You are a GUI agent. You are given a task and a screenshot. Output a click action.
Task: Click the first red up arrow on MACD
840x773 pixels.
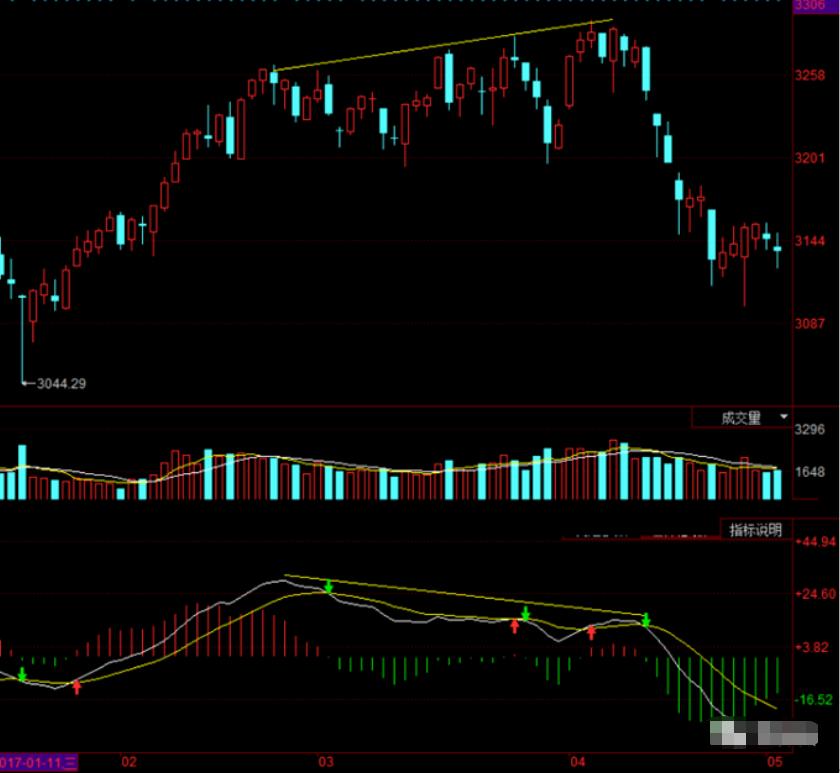click(x=76, y=686)
